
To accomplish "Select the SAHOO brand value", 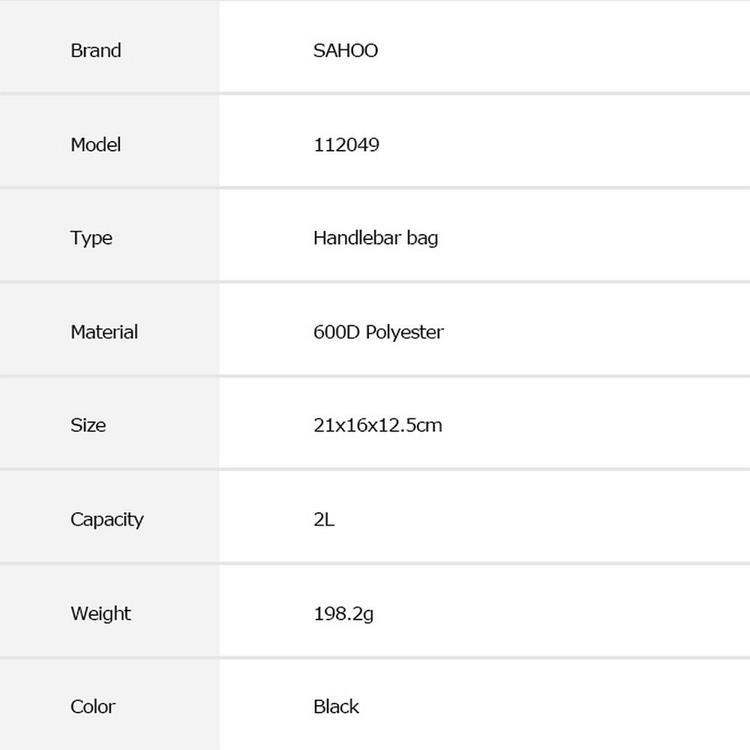I will [x=345, y=50].
